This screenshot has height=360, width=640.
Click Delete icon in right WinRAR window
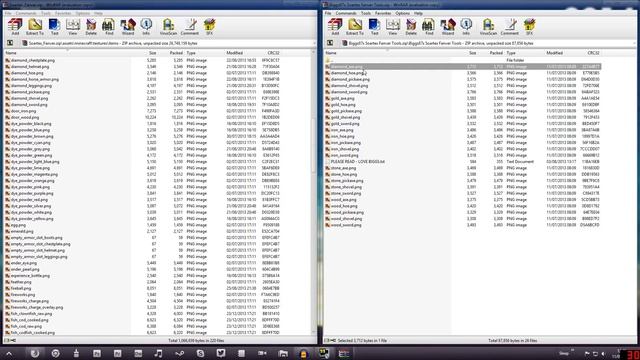(x=411, y=27)
